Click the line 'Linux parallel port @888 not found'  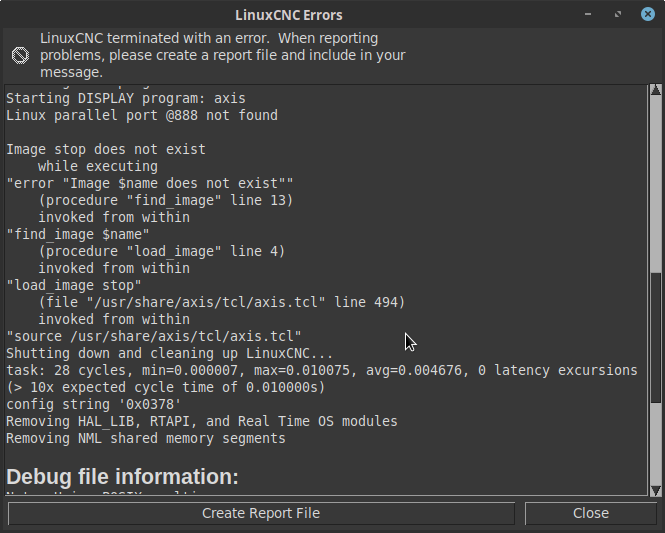(142, 115)
